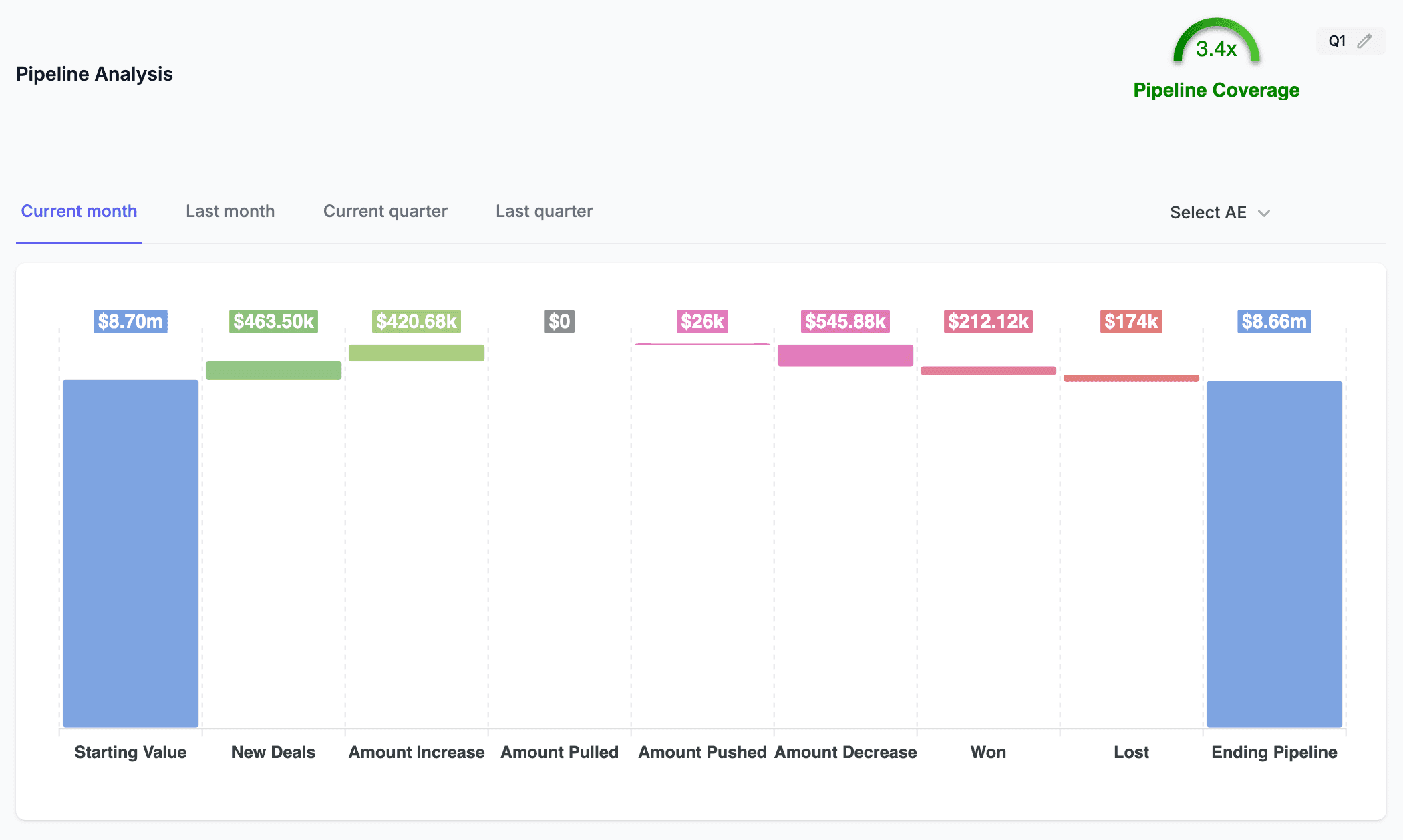Click the Amount Increase axis label
The height and width of the screenshot is (840, 1403).
coord(416,752)
